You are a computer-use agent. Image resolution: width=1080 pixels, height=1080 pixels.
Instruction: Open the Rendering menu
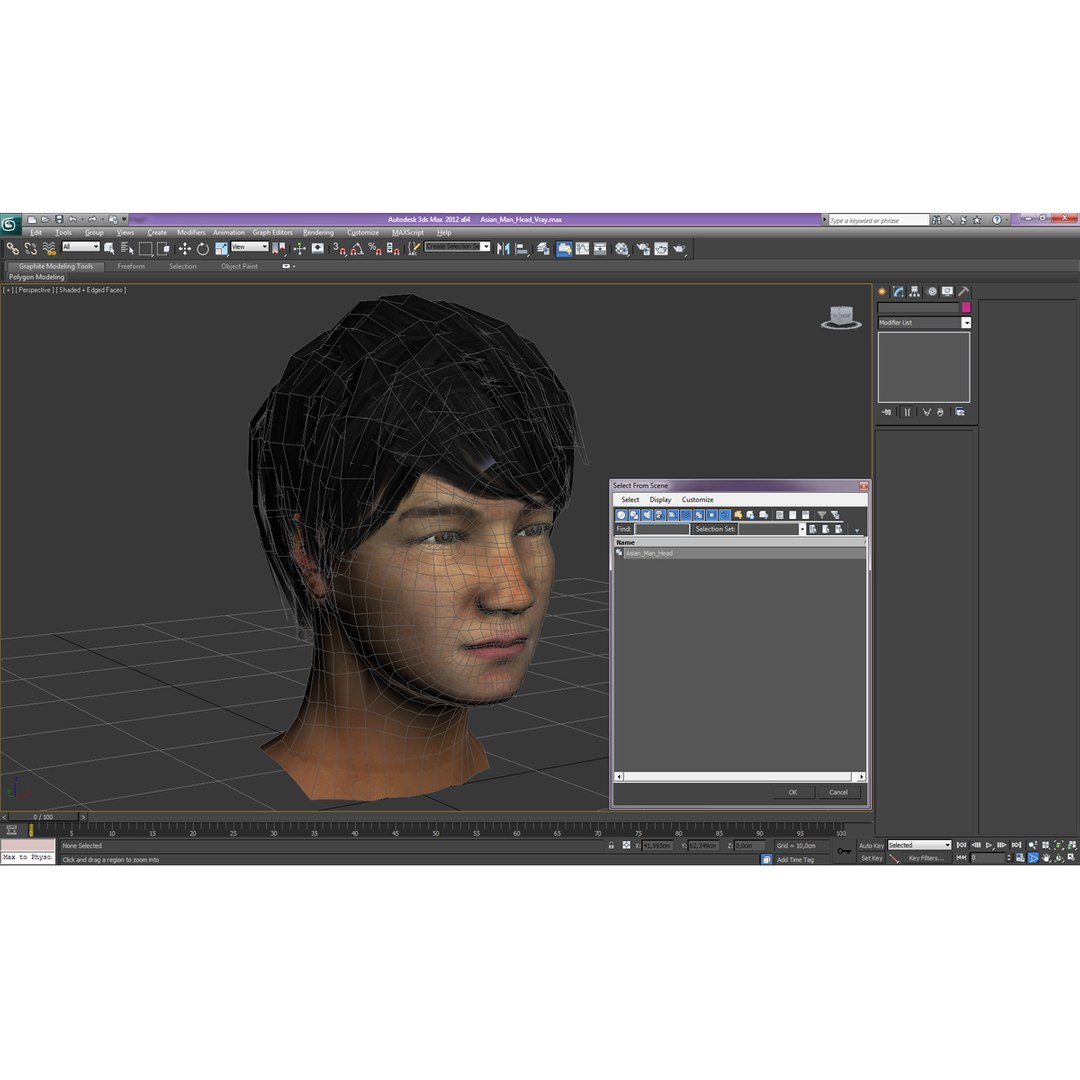pos(318,233)
